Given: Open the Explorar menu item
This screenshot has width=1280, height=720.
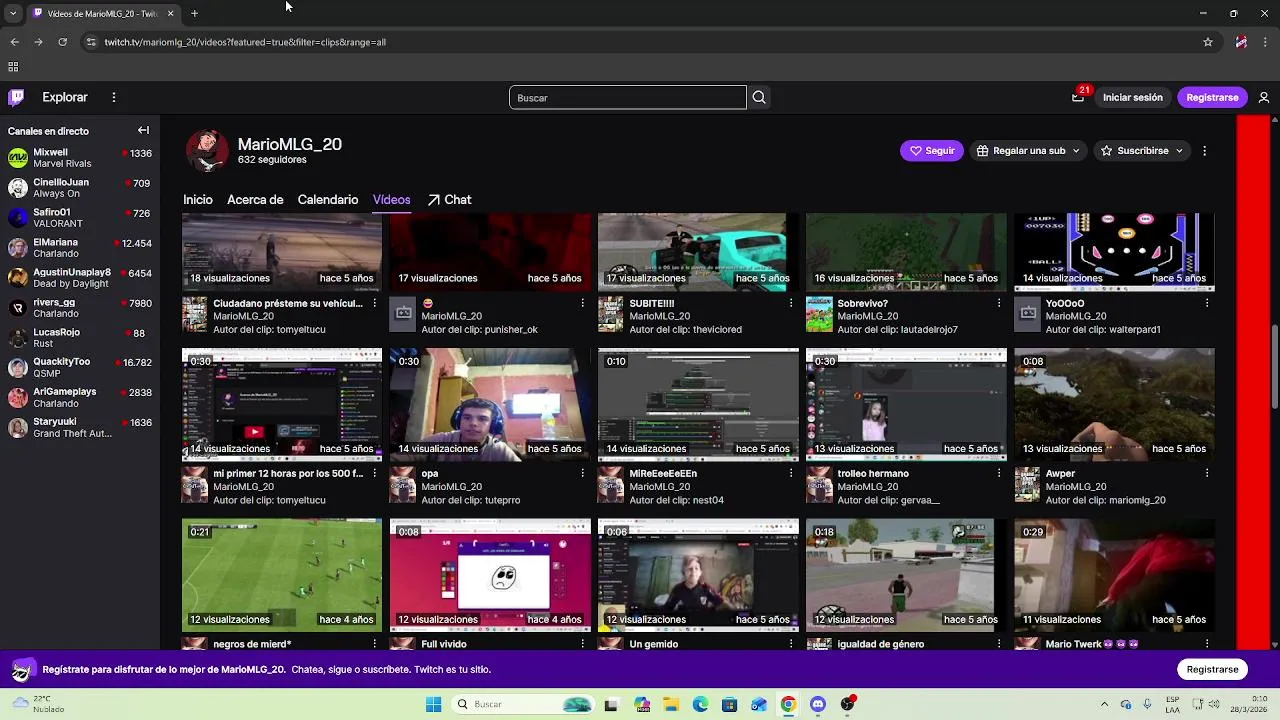Looking at the screenshot, I should coord(65,97).
